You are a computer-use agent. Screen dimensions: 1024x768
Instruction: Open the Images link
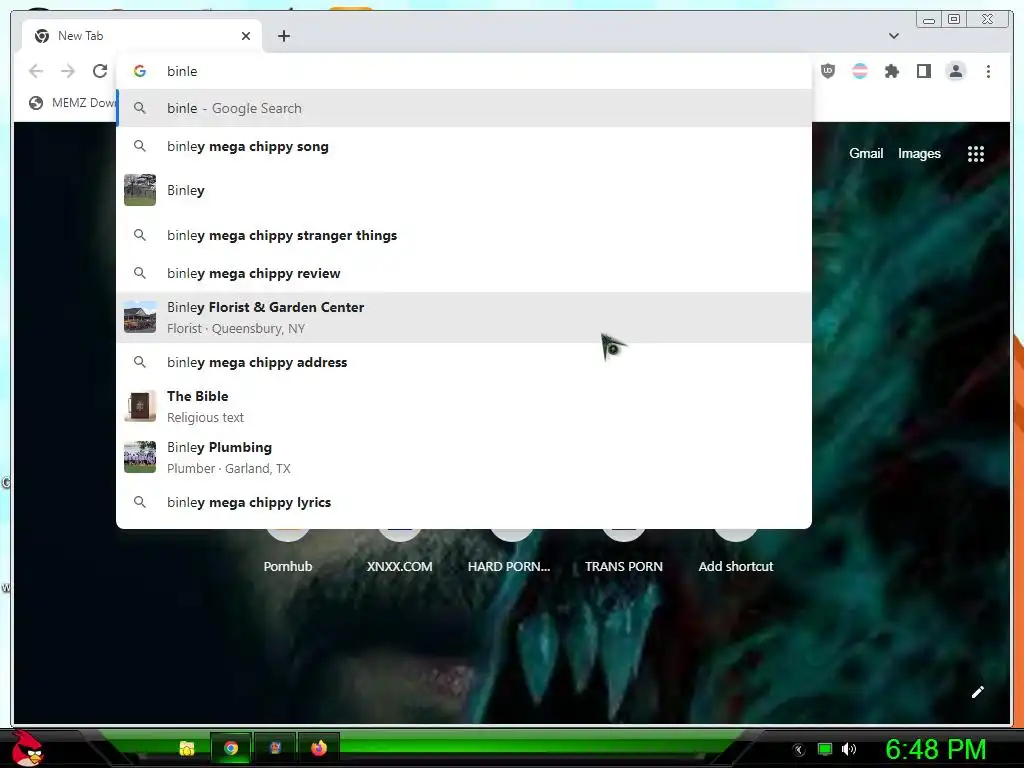coord(919,153)
